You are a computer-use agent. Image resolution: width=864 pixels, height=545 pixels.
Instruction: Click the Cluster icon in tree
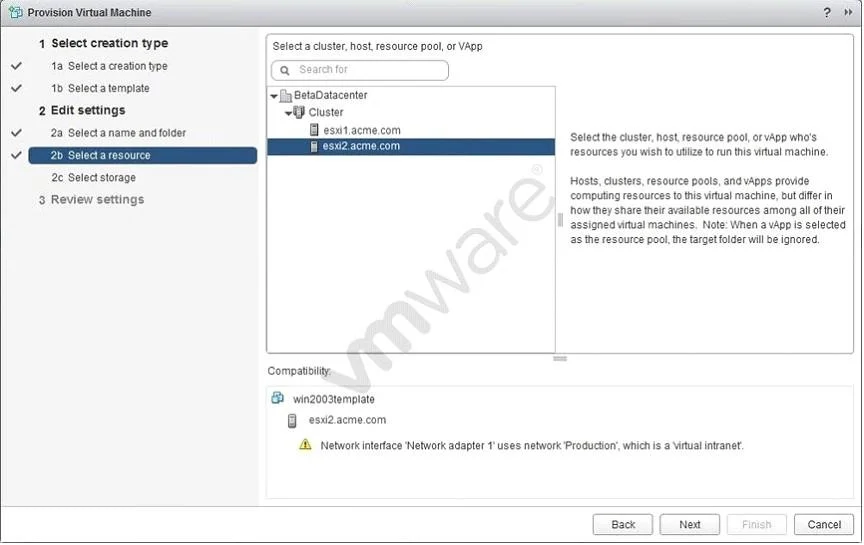(x=299, y=112)
